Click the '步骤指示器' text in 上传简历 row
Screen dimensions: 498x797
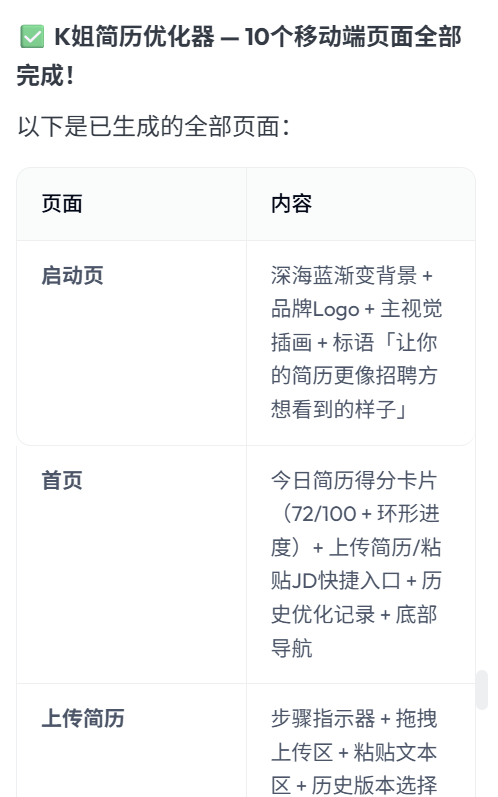tap(323, 718)
